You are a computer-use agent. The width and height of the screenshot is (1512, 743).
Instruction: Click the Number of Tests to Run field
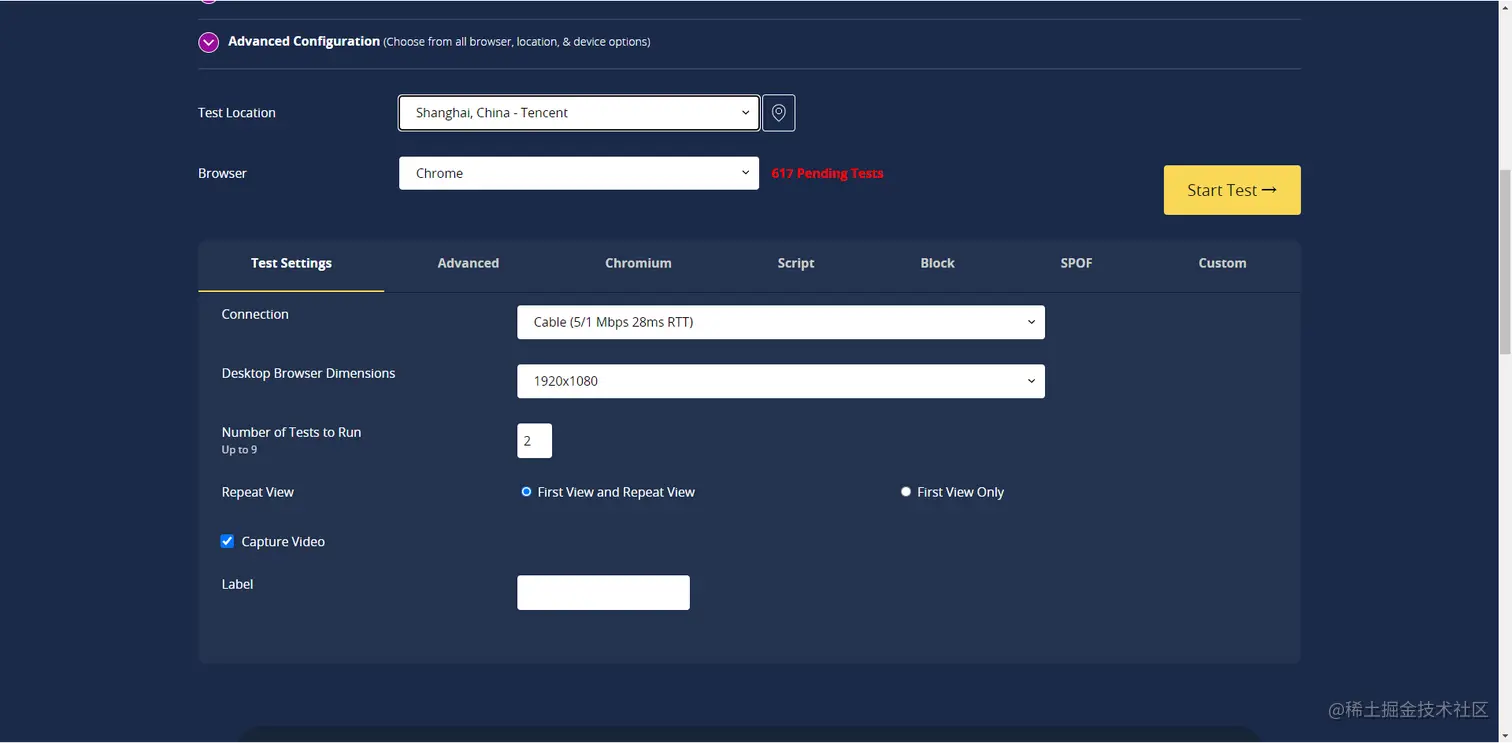coord(534,441)
